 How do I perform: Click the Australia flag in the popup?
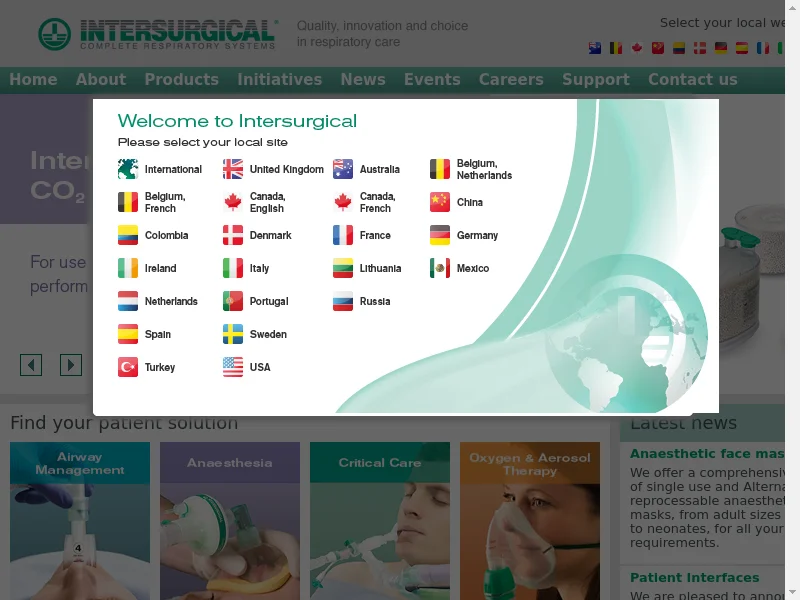(343, 169)
